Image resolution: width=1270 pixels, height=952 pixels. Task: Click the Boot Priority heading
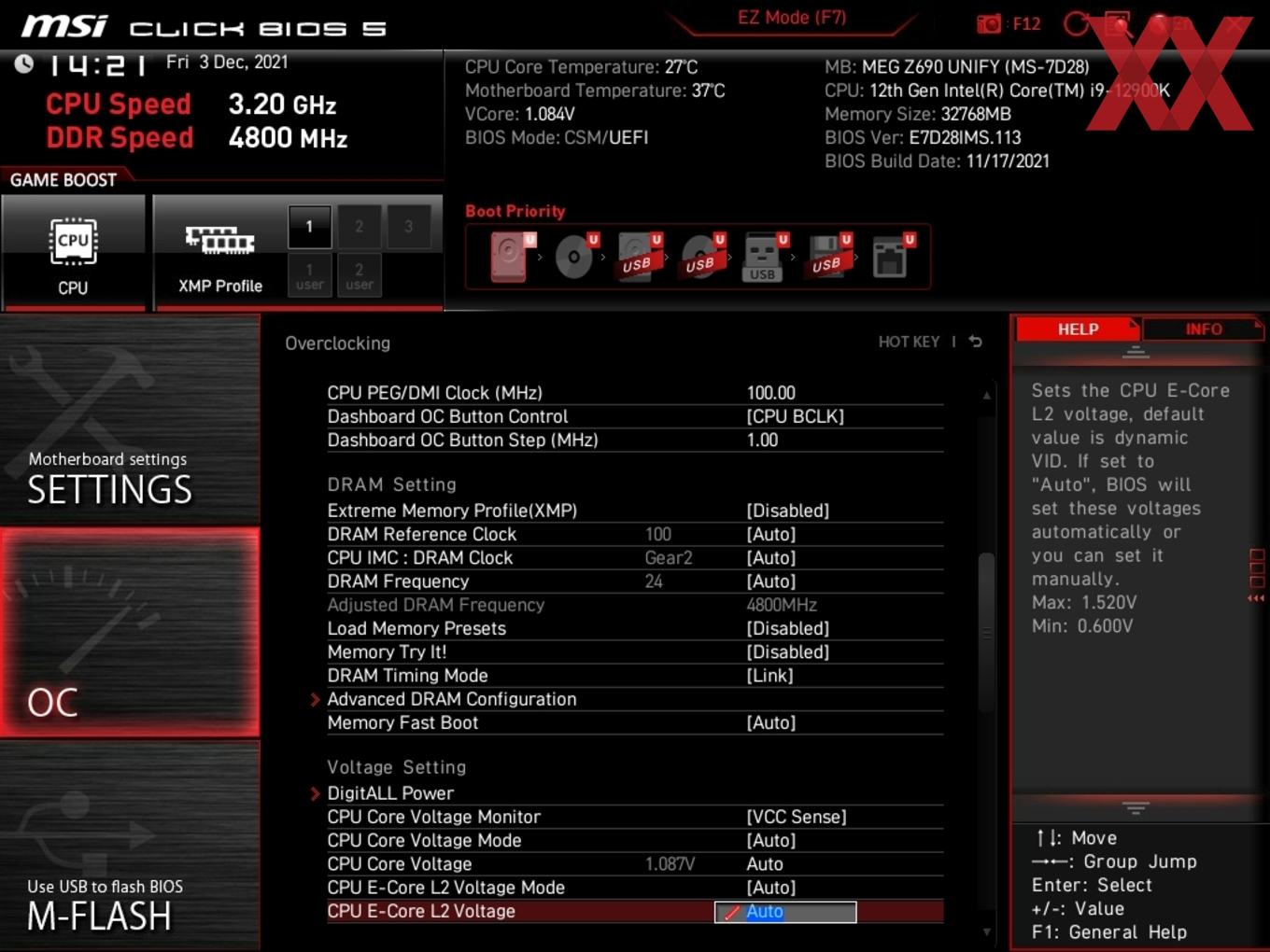(x=515, y=211)
